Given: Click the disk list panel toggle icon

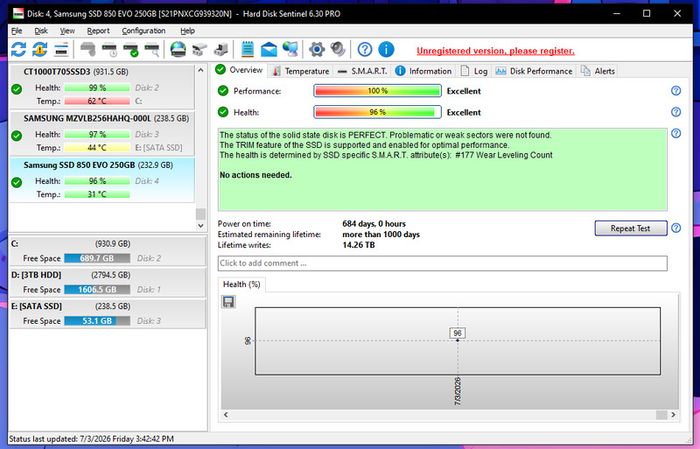Looking at the screenshot, I should 61,49.
